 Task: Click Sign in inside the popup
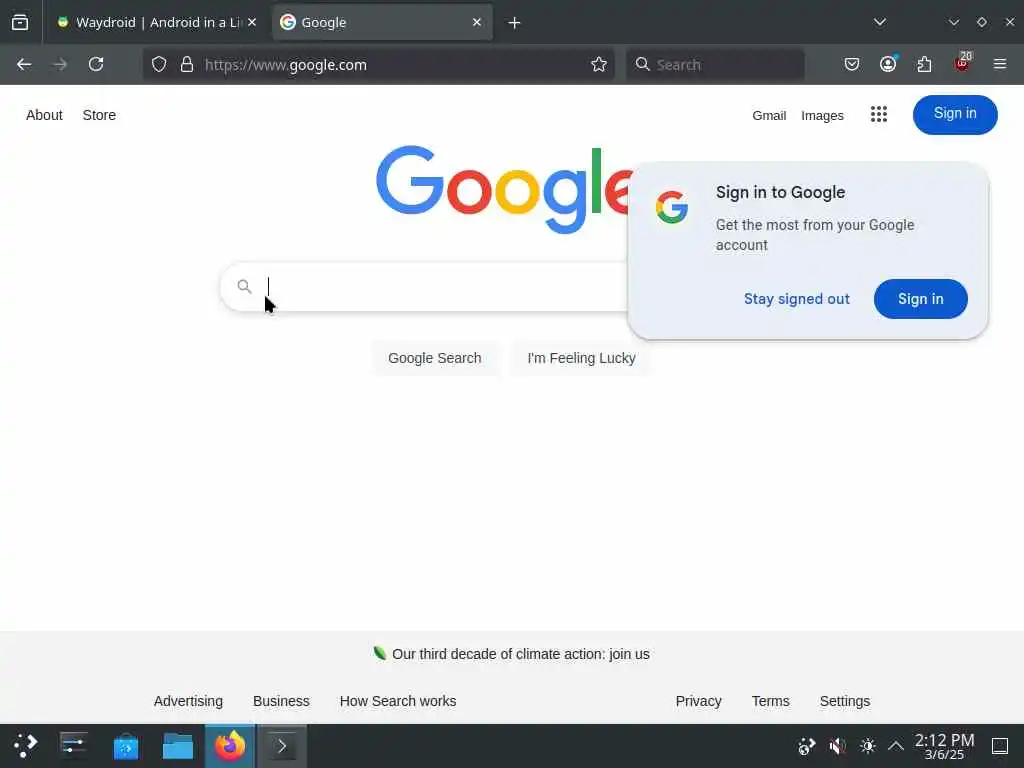coord(921,299)
